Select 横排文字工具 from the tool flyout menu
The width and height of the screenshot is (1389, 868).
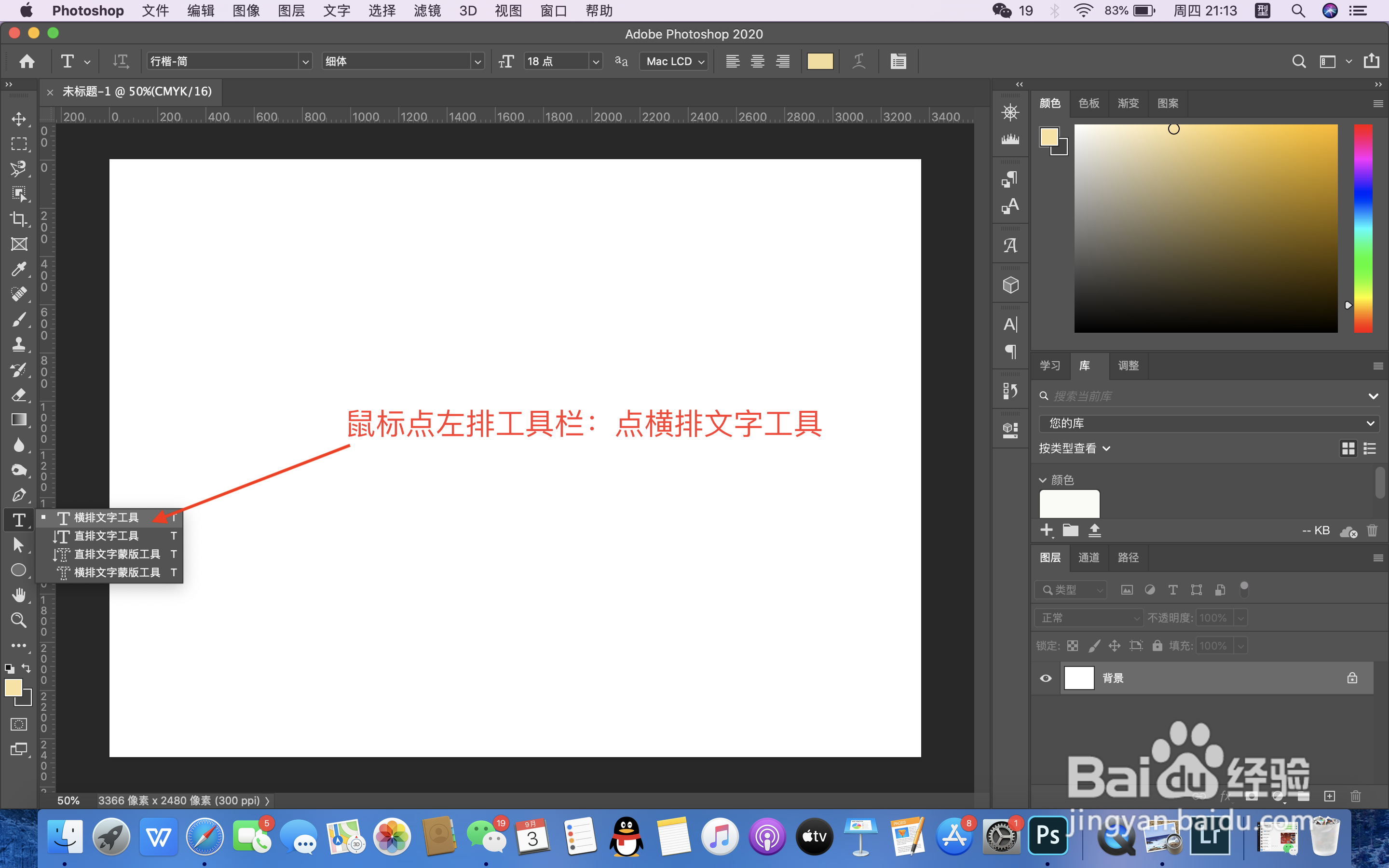[106, 517]
